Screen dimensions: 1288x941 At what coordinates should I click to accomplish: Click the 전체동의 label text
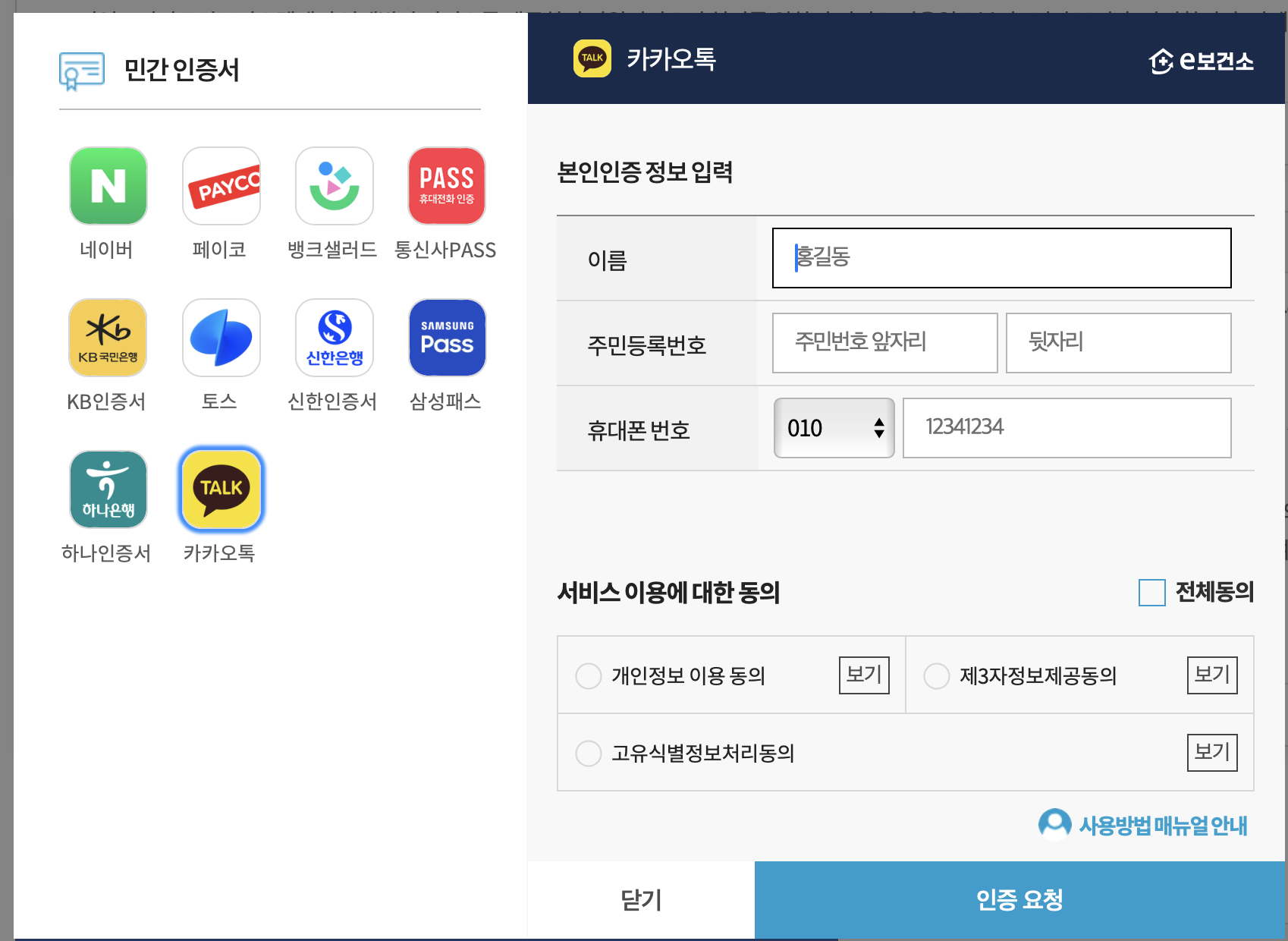(1214, 592)
